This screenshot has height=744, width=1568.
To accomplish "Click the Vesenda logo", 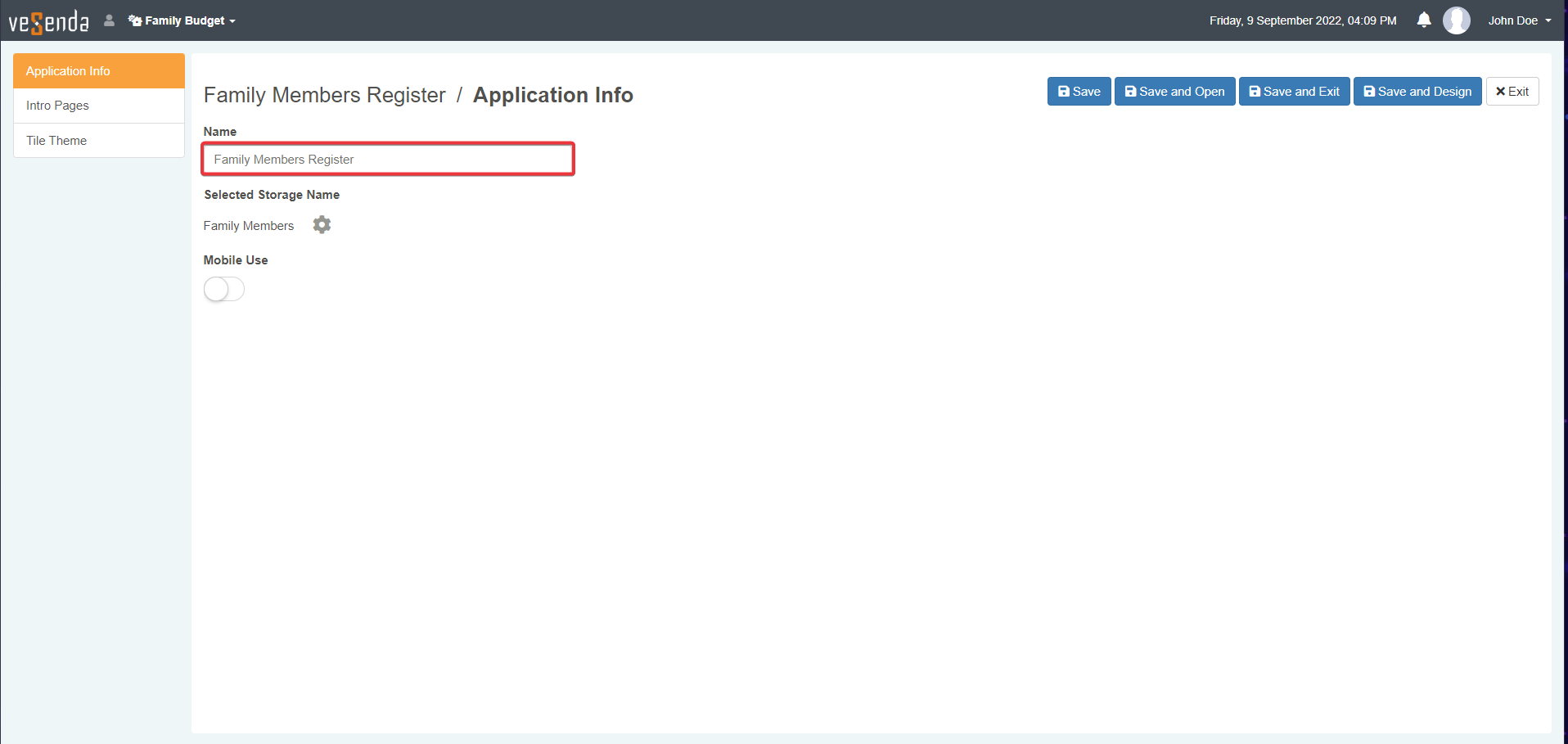I will (48, 21).
